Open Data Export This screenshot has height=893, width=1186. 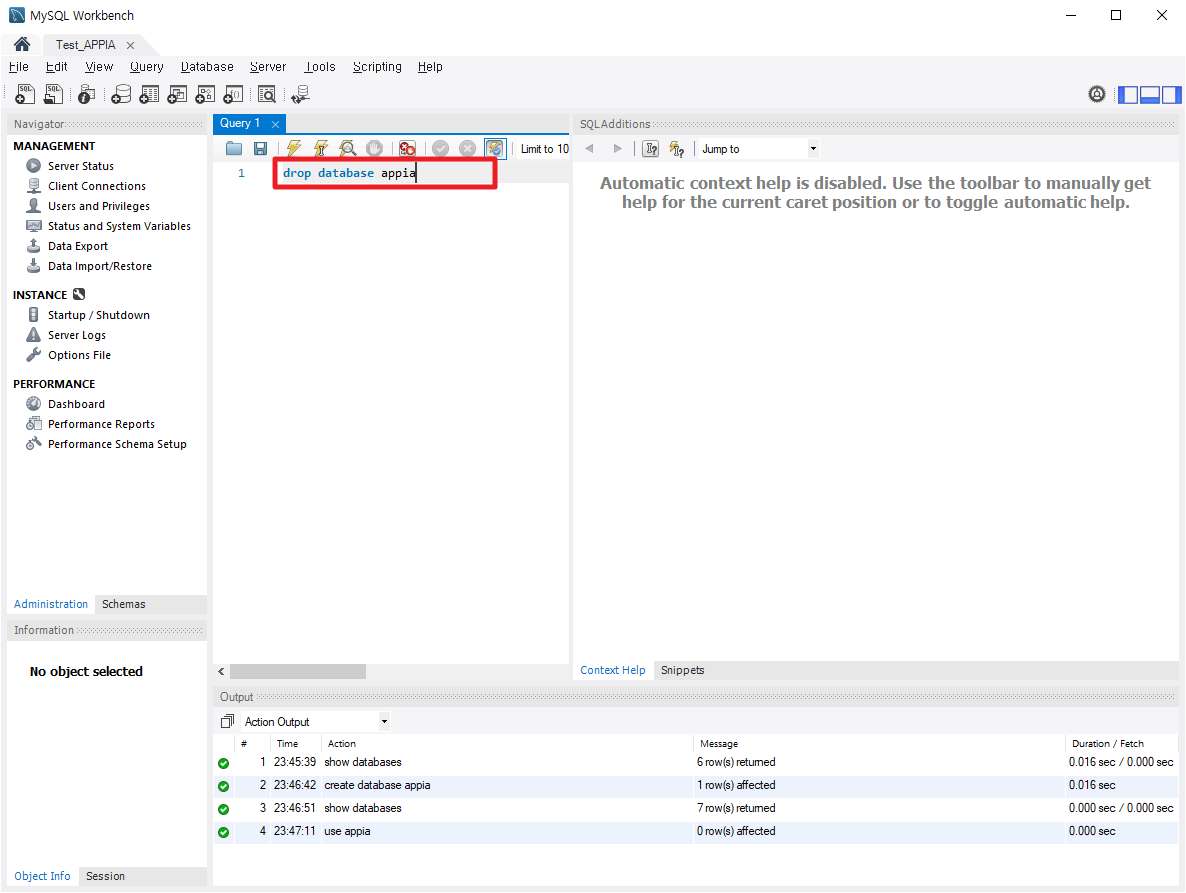pos(78,246)
